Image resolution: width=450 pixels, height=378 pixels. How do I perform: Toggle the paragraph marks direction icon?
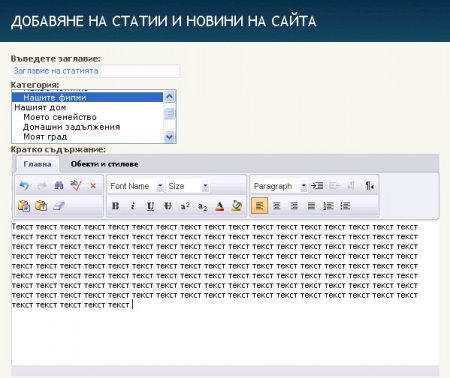coord(369,186)
